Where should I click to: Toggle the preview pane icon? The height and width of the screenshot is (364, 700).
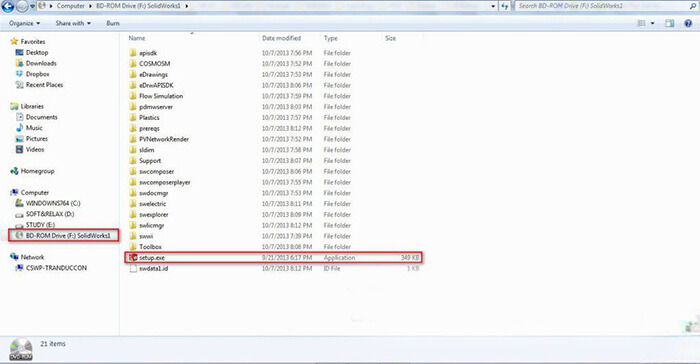(669, 23)
